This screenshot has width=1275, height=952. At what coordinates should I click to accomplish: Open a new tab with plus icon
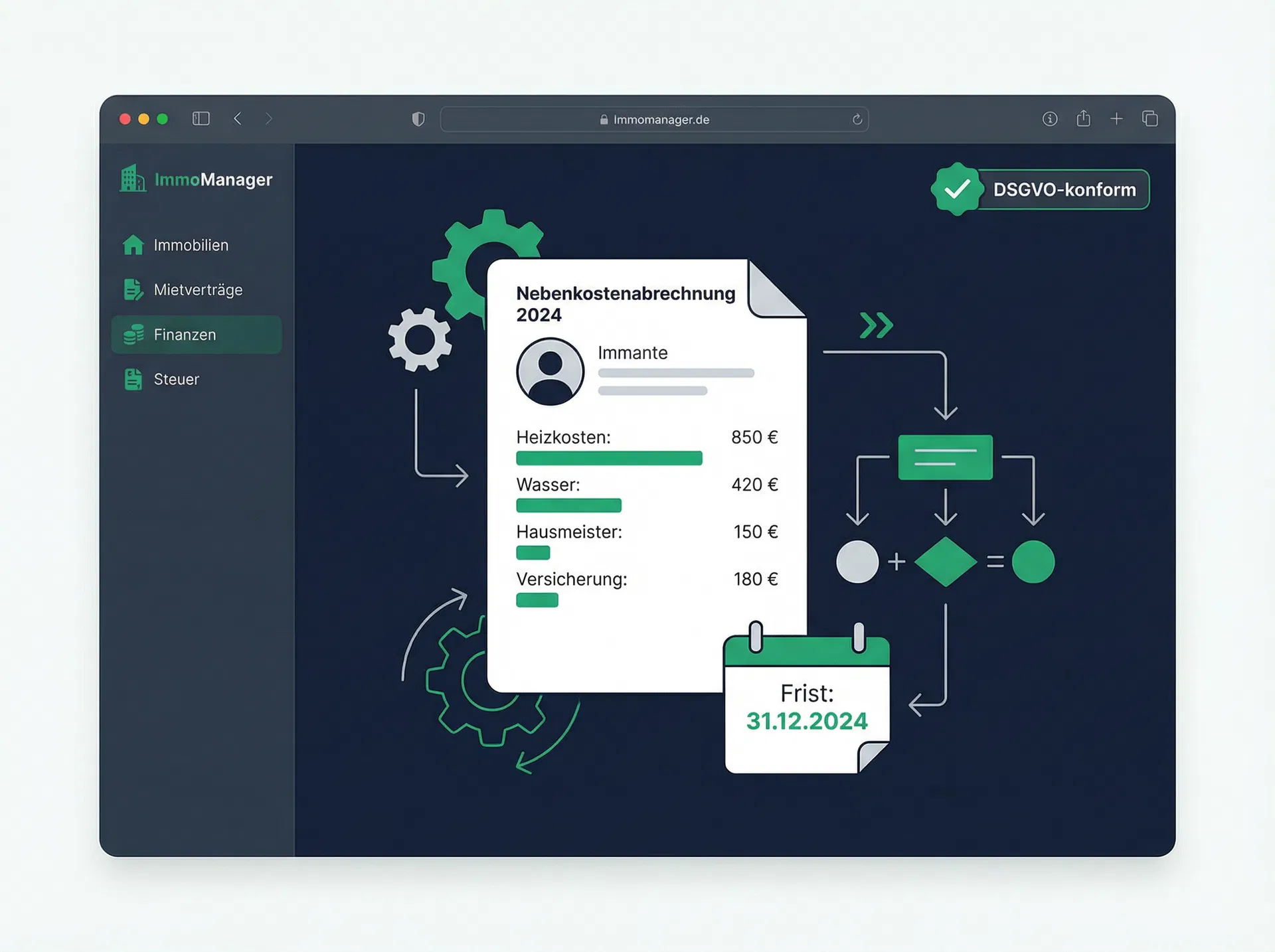pos(1116,119)
